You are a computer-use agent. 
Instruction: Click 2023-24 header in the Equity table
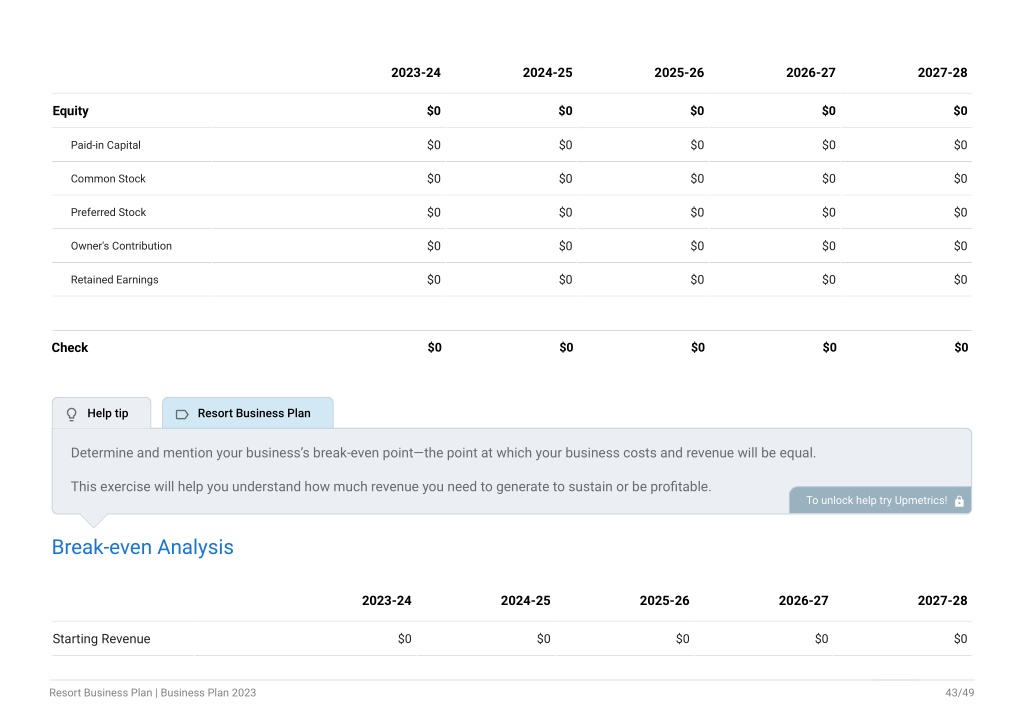pyautogui.click(x=416, y=72)
